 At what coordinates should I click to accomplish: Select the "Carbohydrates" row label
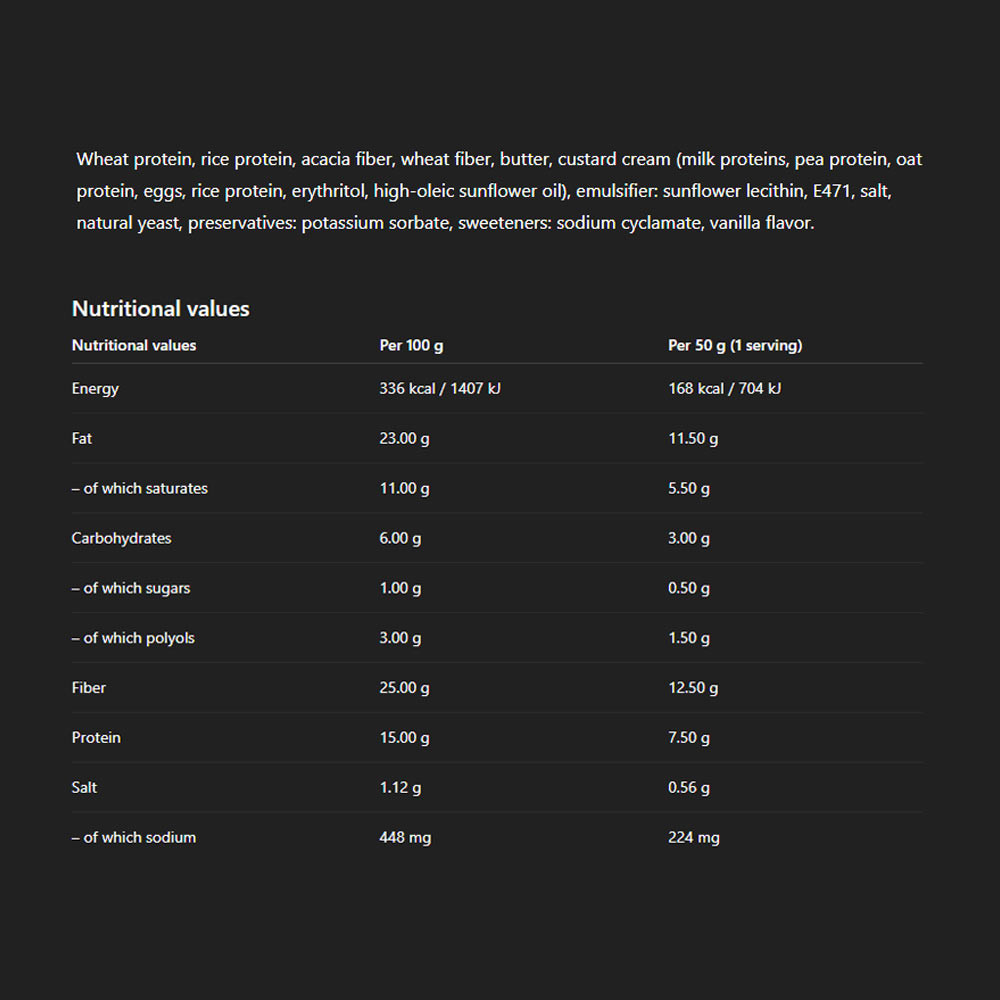[121, 539]
